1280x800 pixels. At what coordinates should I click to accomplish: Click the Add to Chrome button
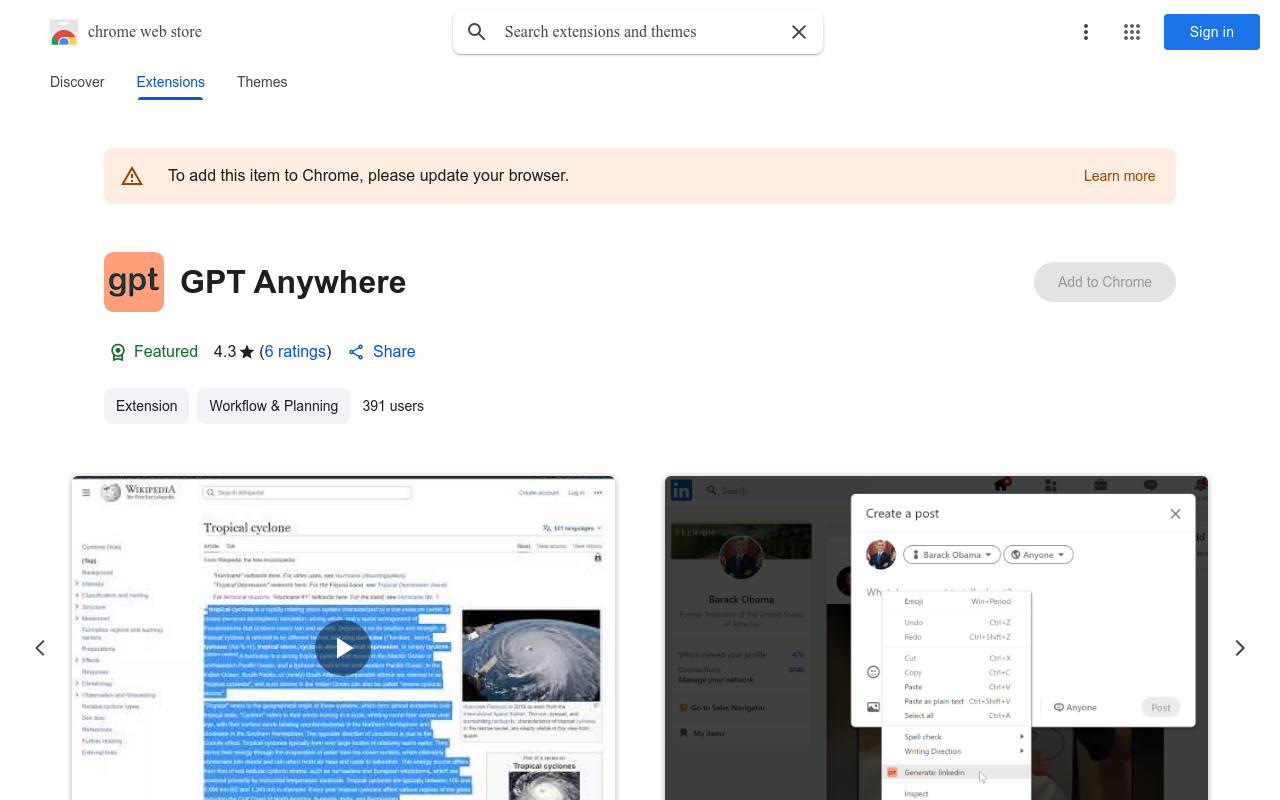[1105, 282]
